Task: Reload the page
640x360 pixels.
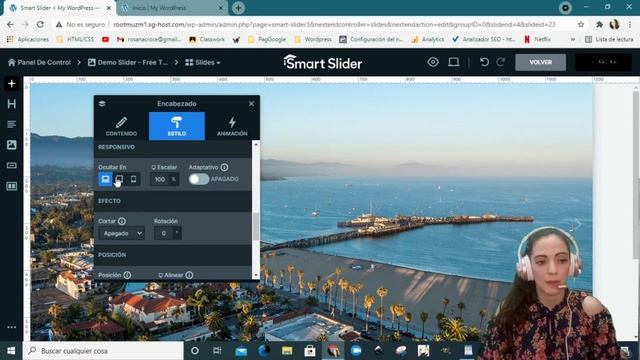Action: click(x=40, y=24)
